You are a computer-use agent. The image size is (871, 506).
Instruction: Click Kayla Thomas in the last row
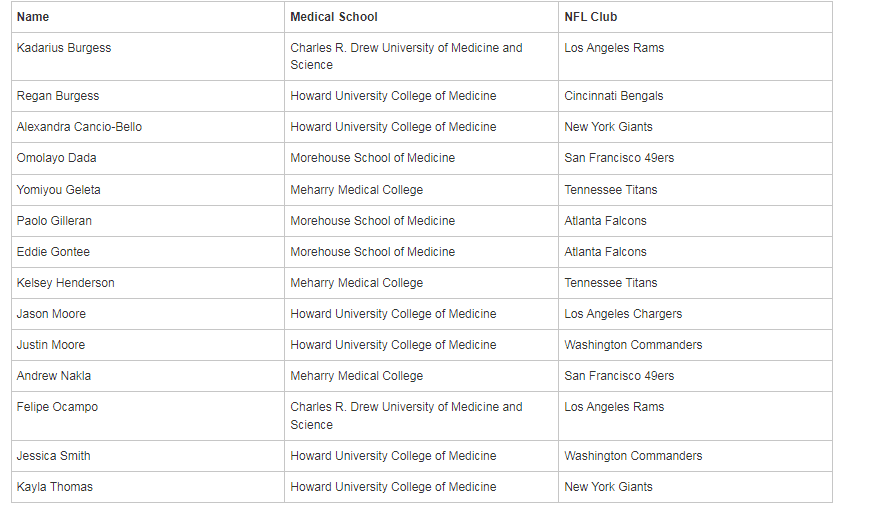(55, 488)
